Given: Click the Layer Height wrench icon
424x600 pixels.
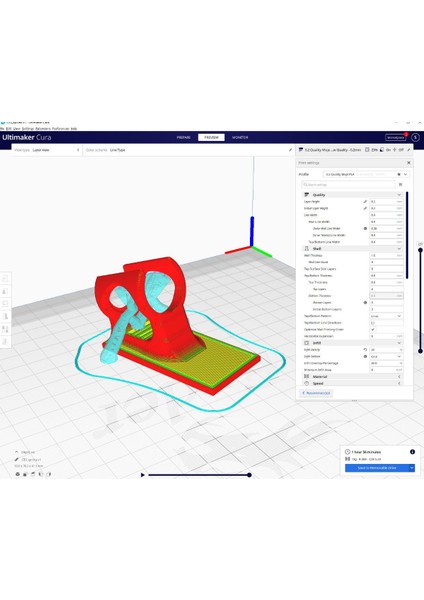Looking at the screenshot, I should click(365, 202).
